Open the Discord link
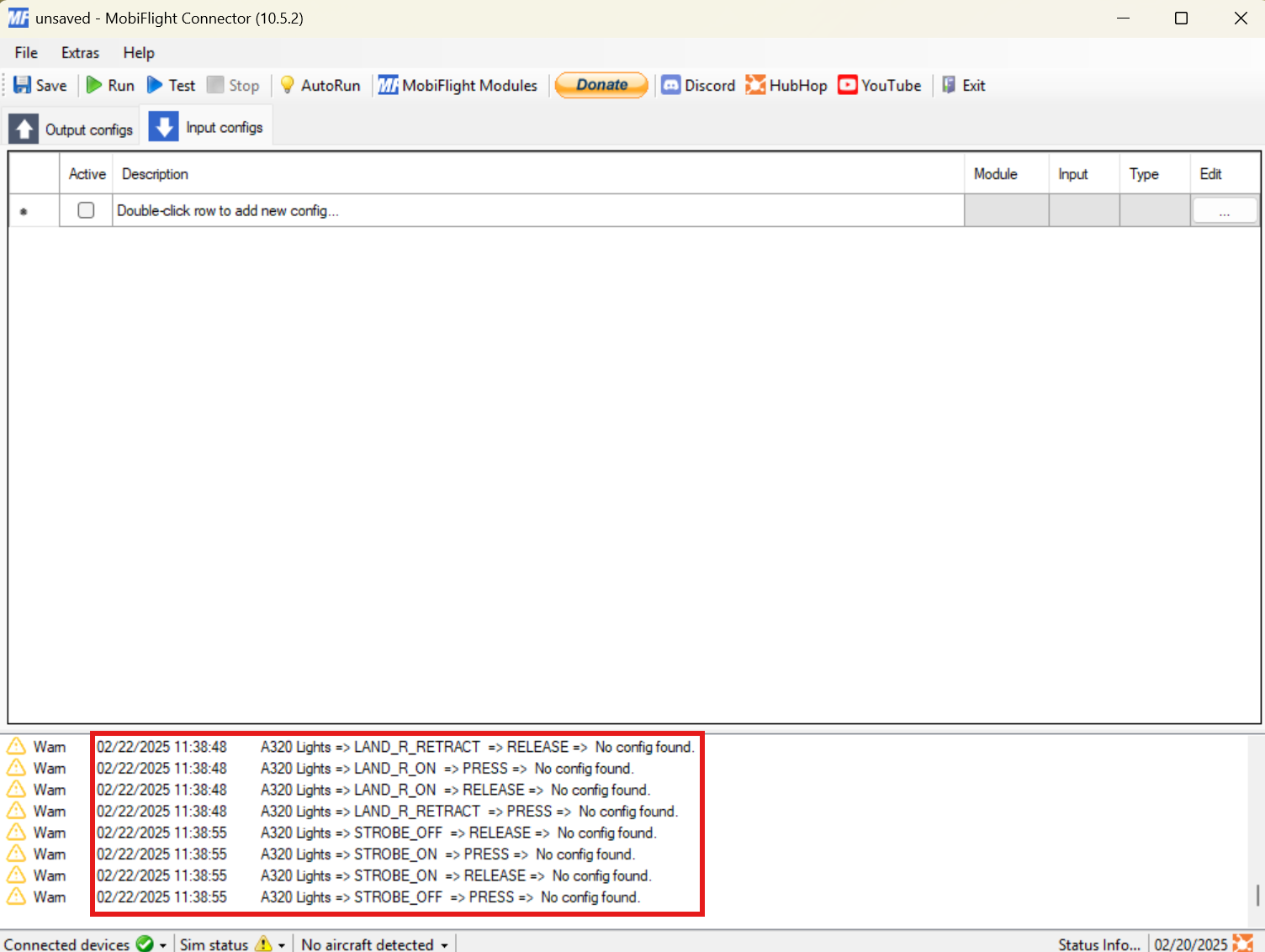 698,85
